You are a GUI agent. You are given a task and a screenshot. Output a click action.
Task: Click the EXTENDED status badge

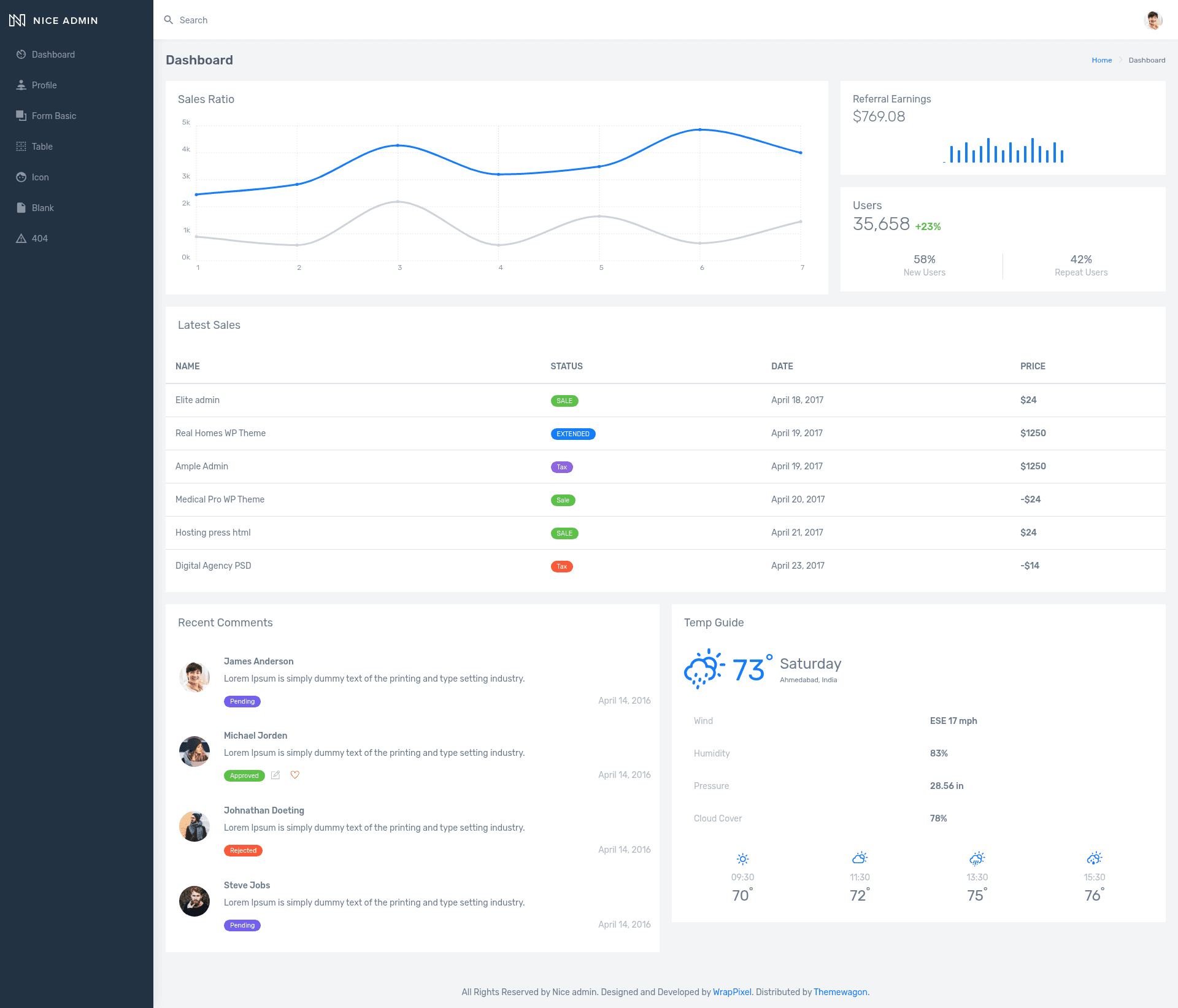coord(573,434)
